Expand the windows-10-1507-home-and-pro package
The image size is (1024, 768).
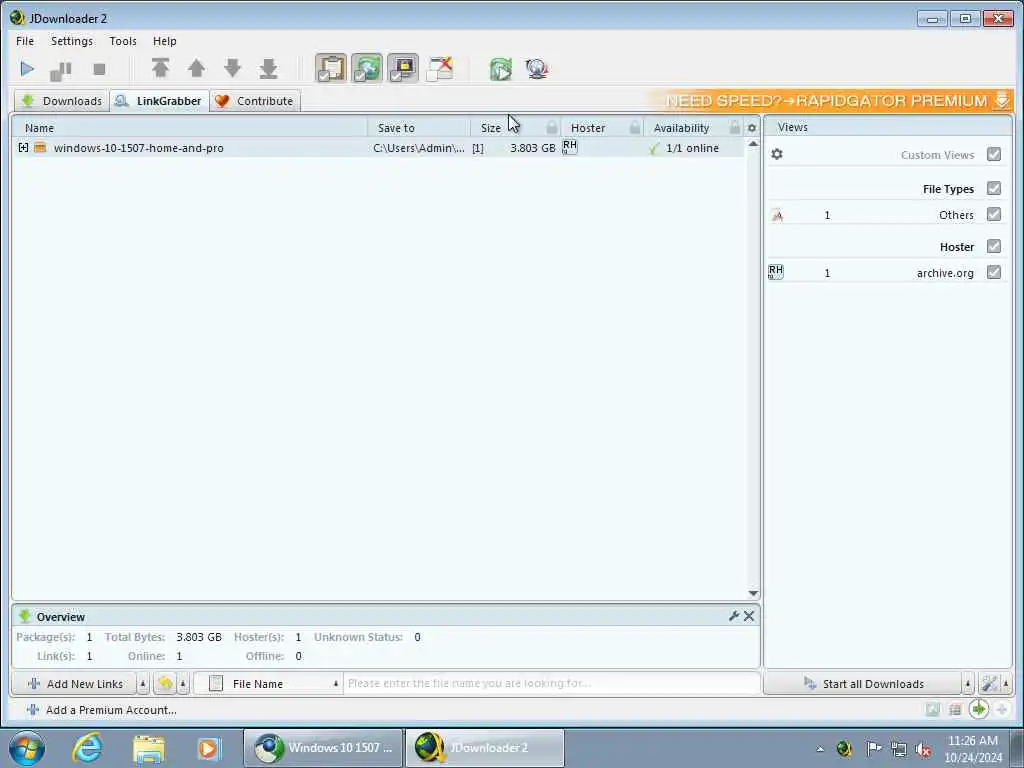[x=24, y=148]
